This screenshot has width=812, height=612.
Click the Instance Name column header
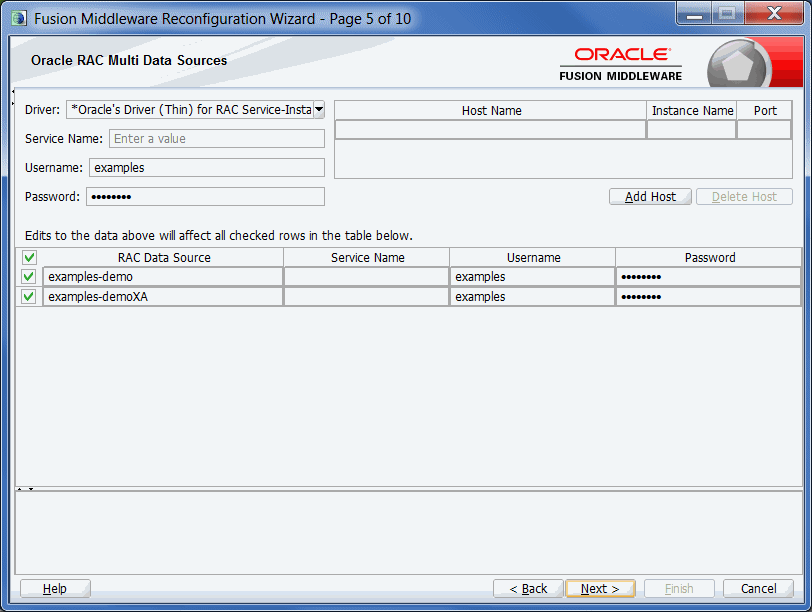point(692,111)
